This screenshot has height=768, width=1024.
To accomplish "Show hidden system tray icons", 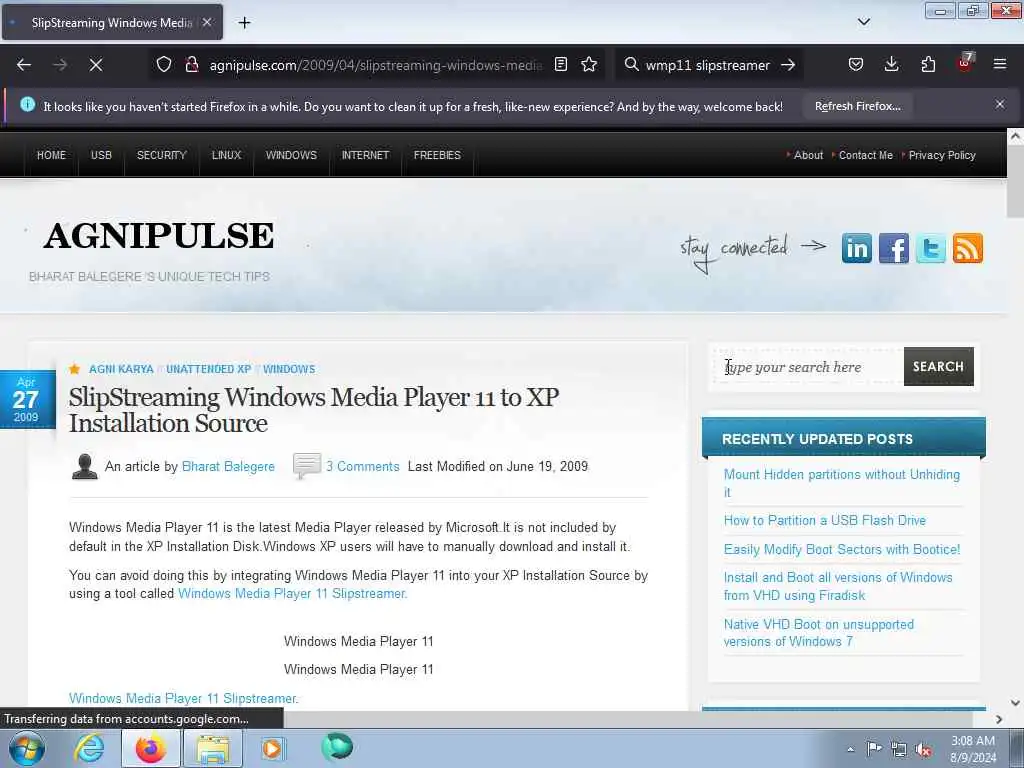I will [850, 749].
